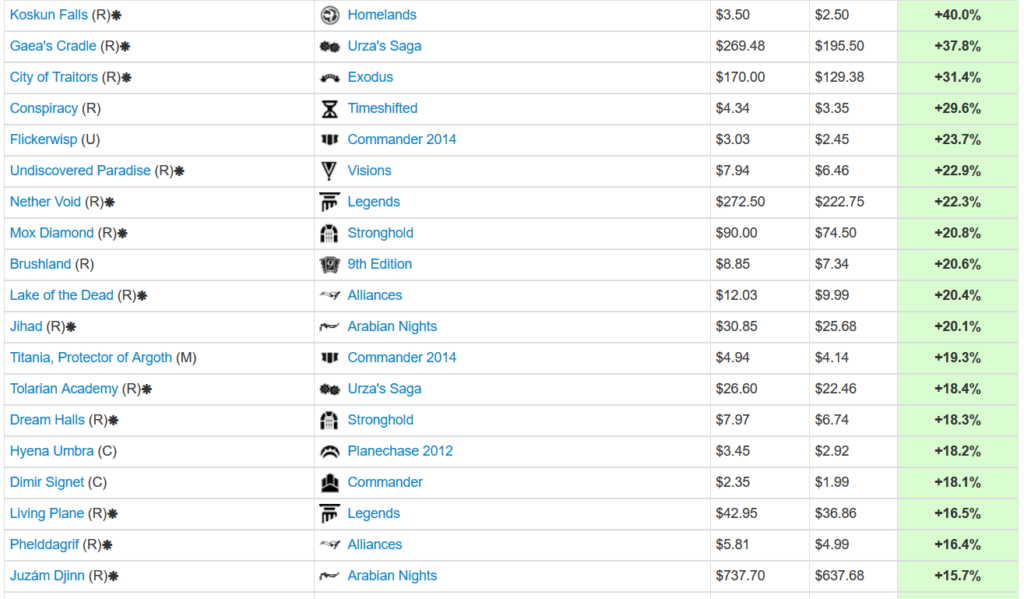Click the Legends column icon in Nether Void row
This screenshot has height=599, width=1024.
coord(330,202)
